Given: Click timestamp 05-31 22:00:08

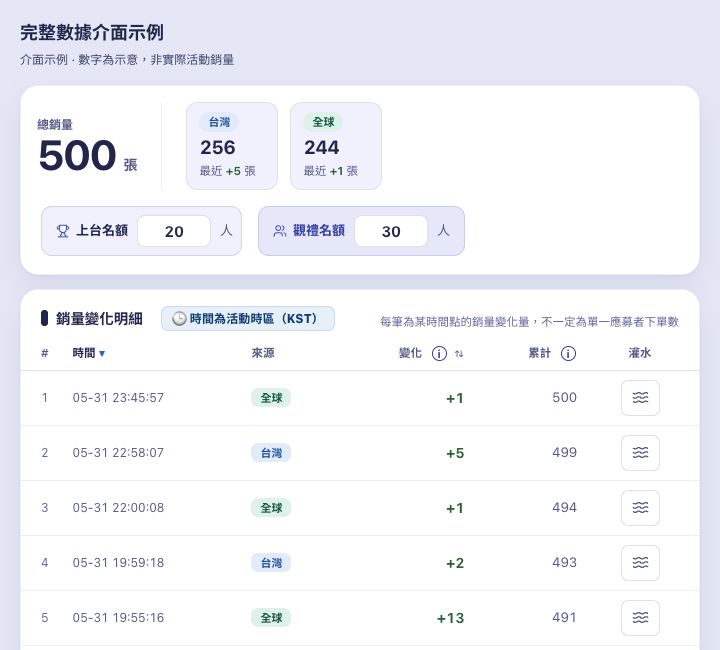Looking at the screenshot, I should point(118,508).
